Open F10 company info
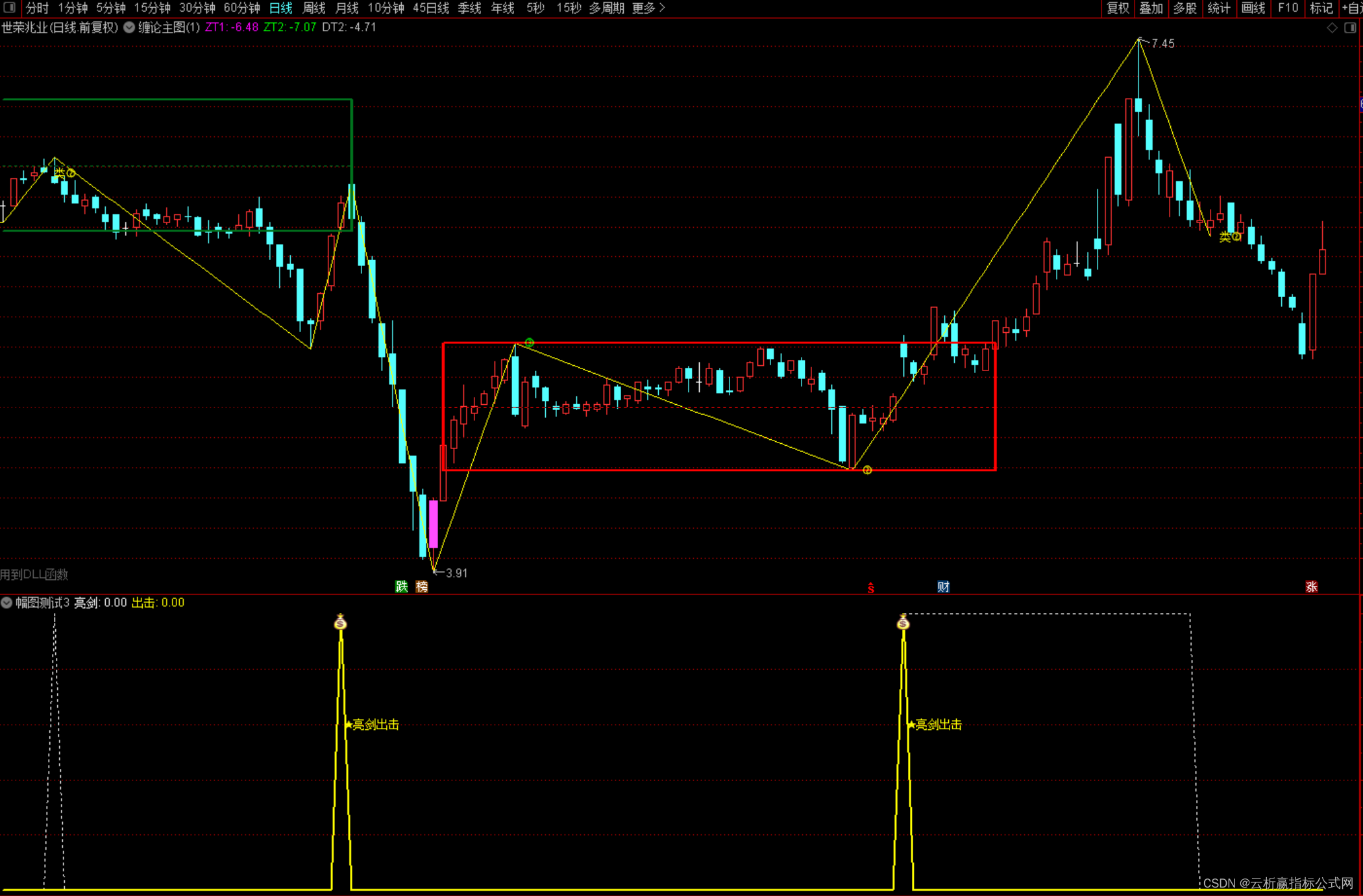 pos(1288,8)
